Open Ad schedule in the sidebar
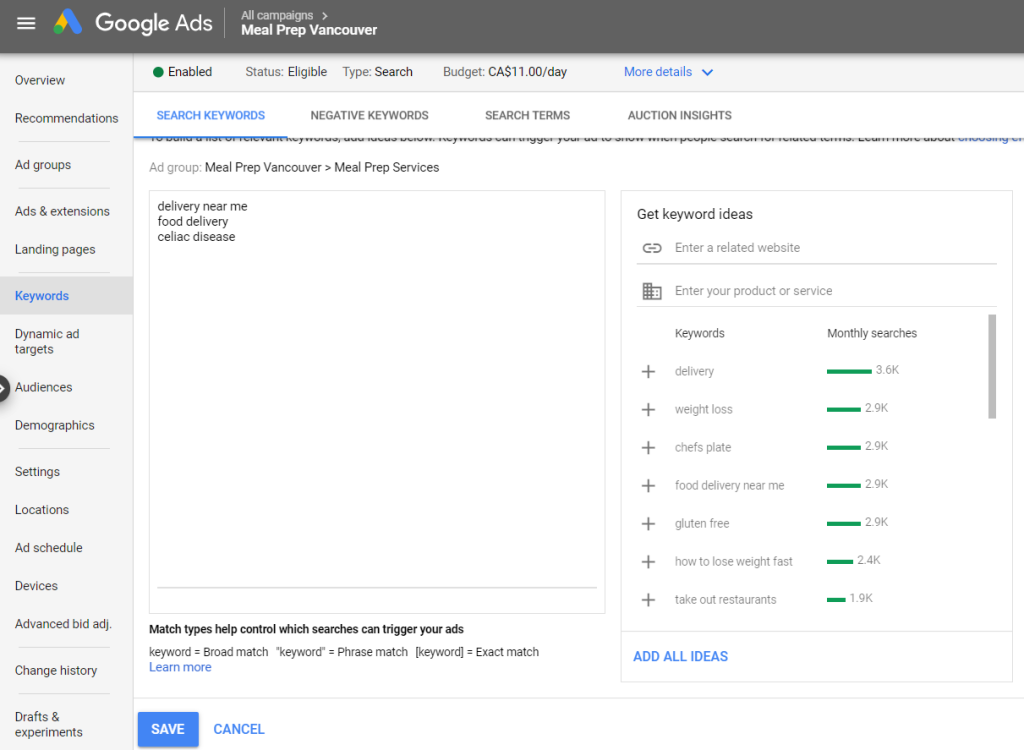1024x750 pixels. [49, 548]
